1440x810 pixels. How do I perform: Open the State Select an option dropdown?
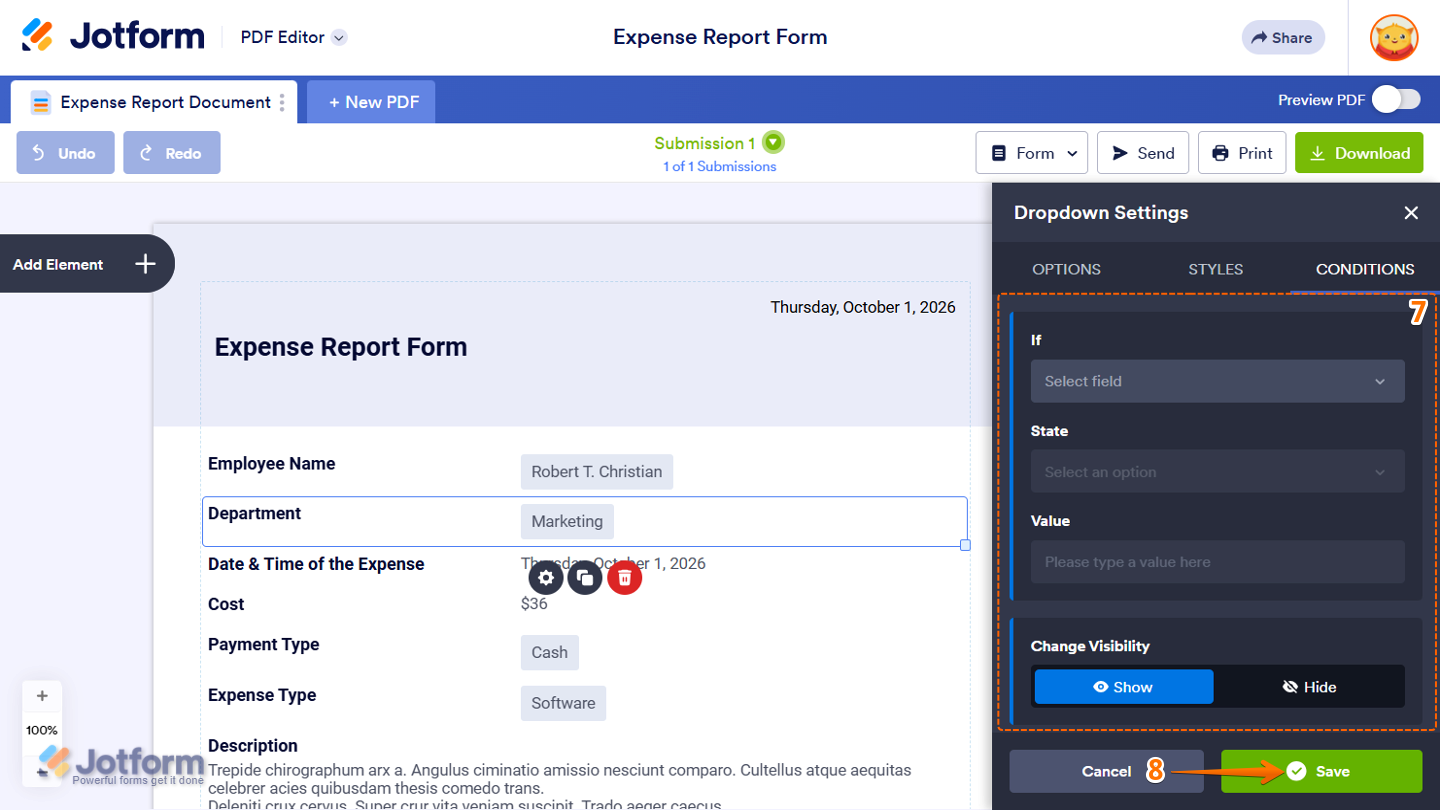[x=1217, y=472]
